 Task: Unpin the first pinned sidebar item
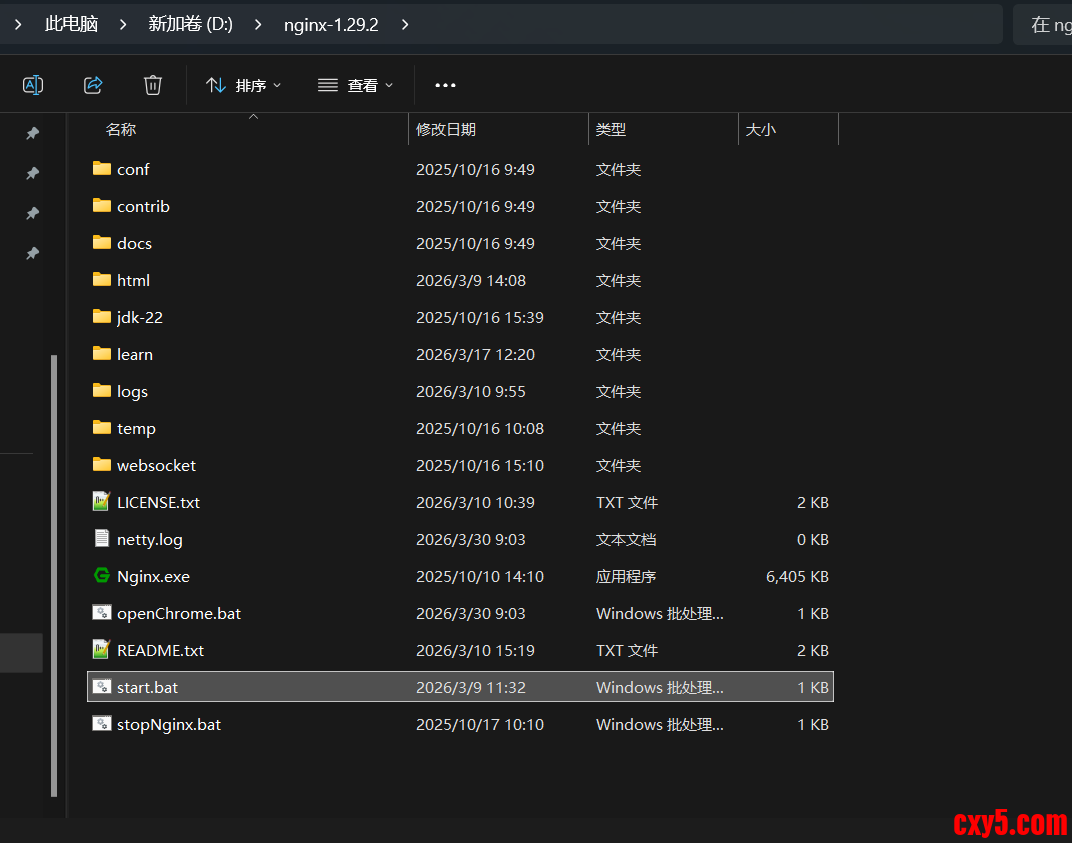(32, 133)
